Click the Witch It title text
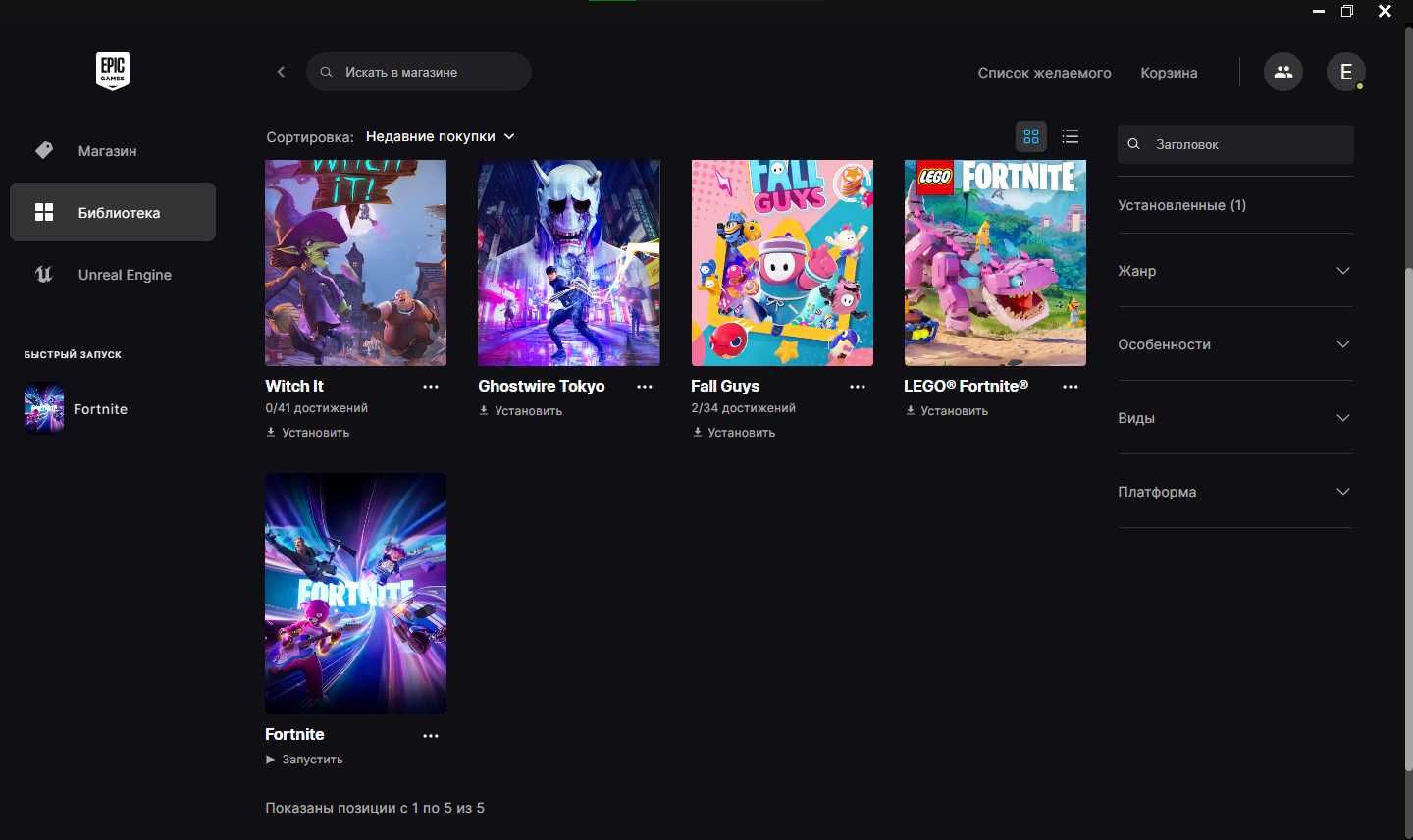Viewport: 1413px width, 840px height. [294, 387]
